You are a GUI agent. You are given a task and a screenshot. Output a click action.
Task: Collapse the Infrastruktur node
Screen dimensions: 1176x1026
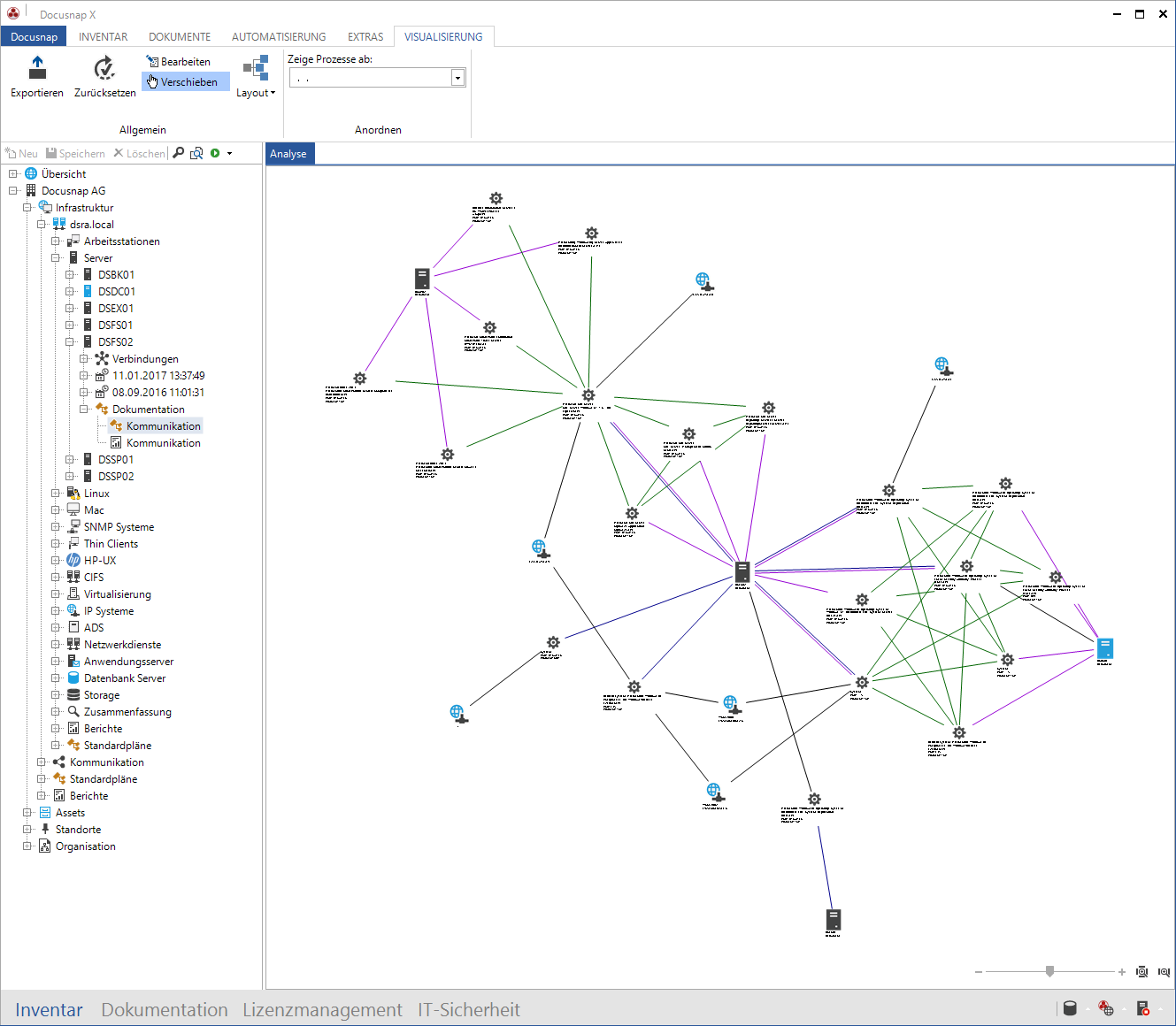[27, 208]
